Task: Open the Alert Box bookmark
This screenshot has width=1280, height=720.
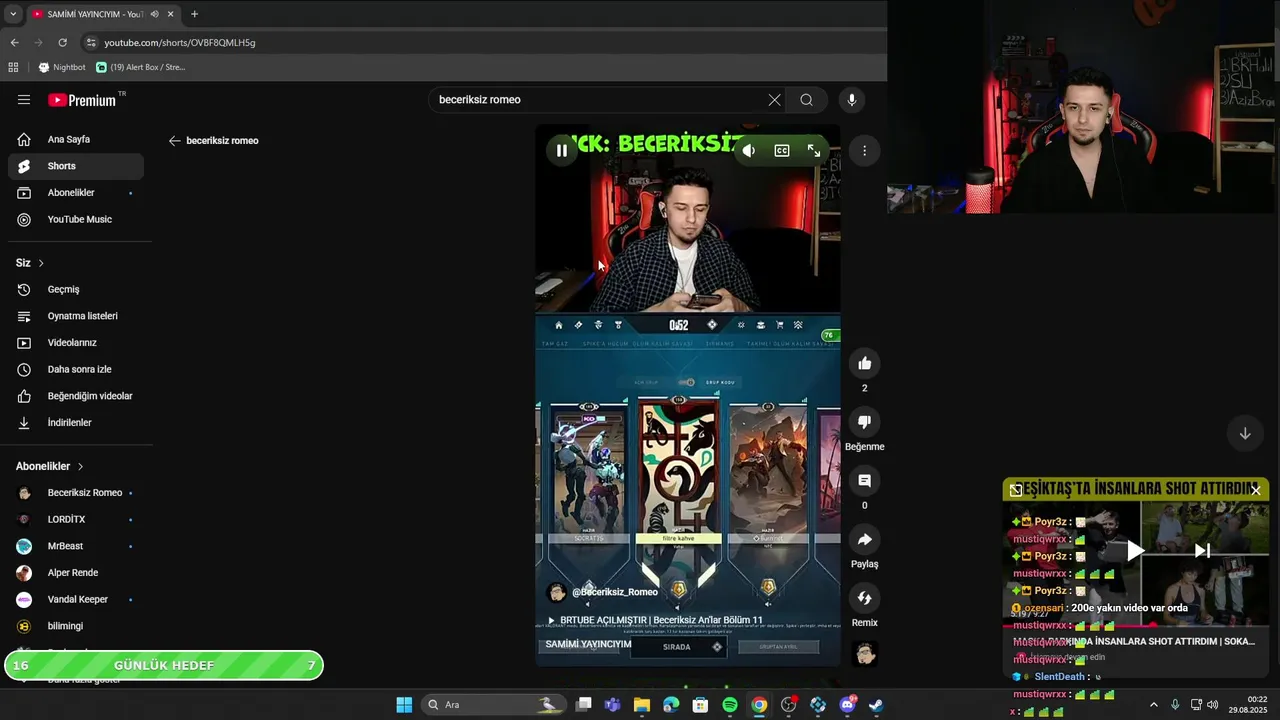Action: point(141,68)
